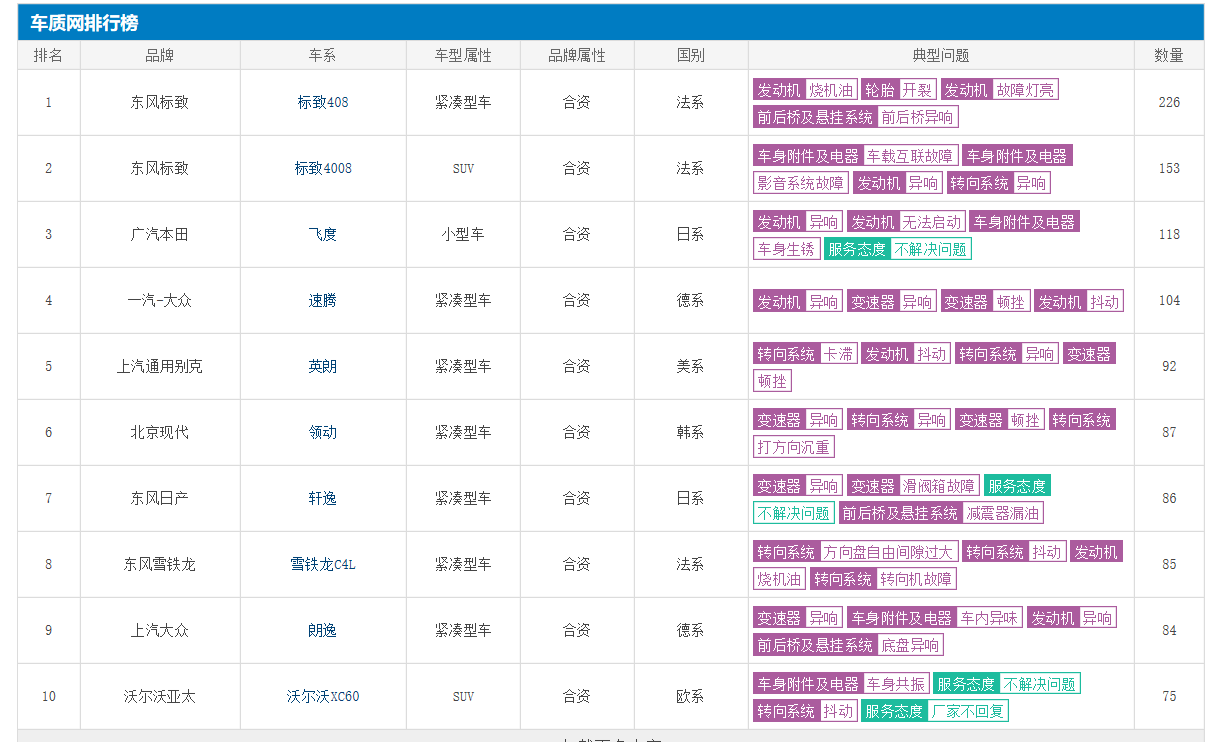Select the 发动机 烧机油 tag for 标致408

[x=806, y=90]
